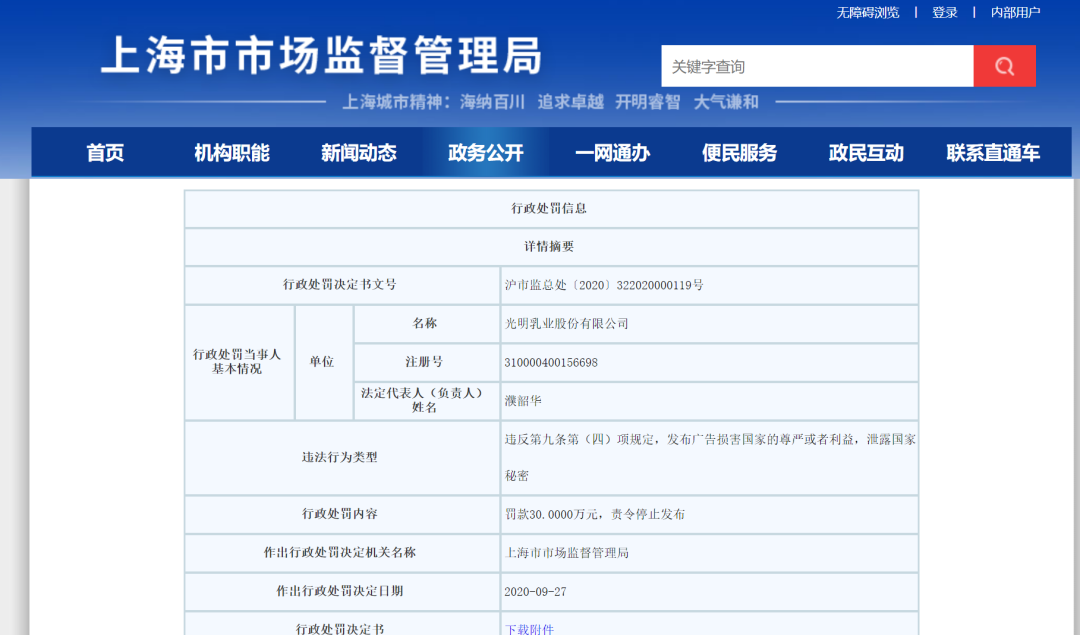Select the document number 沪市监总处〔2020〕322020000119号
This screenshot has height=635, width=1080.
point(604,285)
